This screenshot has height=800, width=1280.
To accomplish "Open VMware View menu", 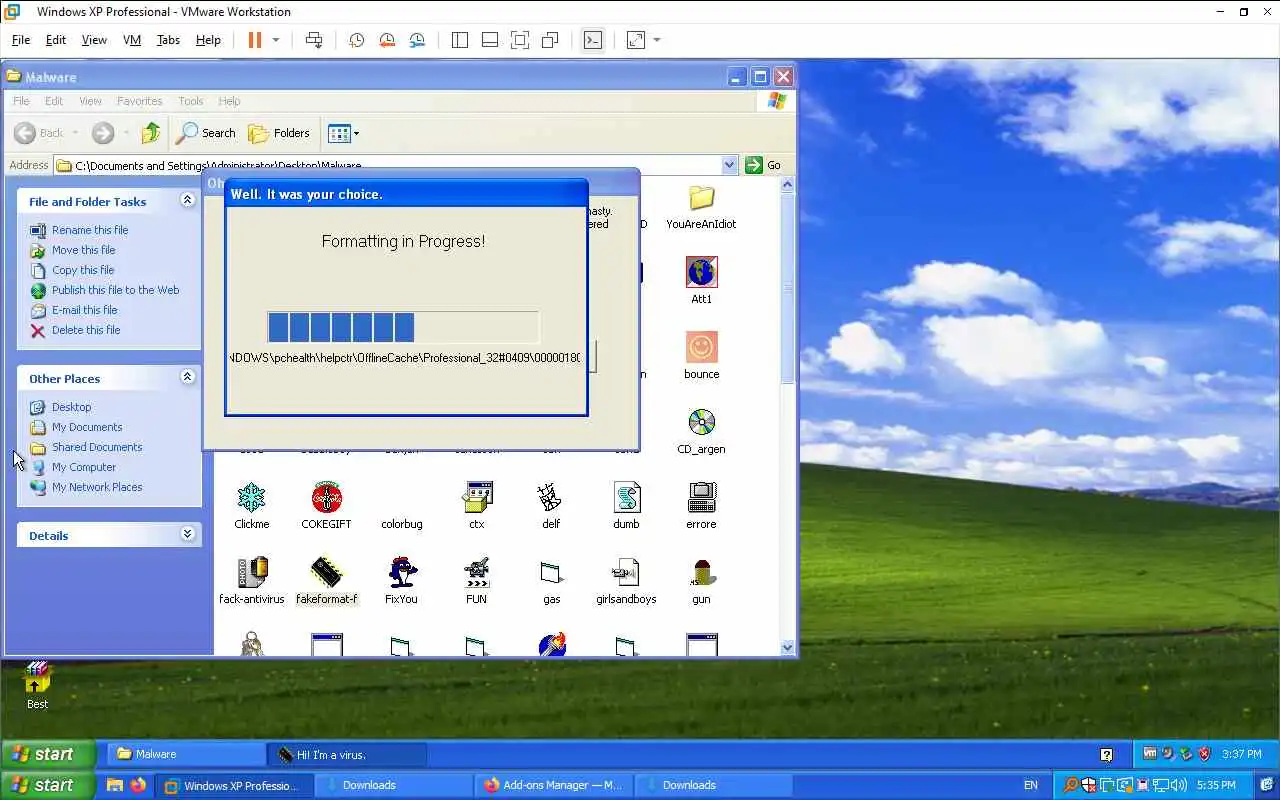I will [94, 40].
